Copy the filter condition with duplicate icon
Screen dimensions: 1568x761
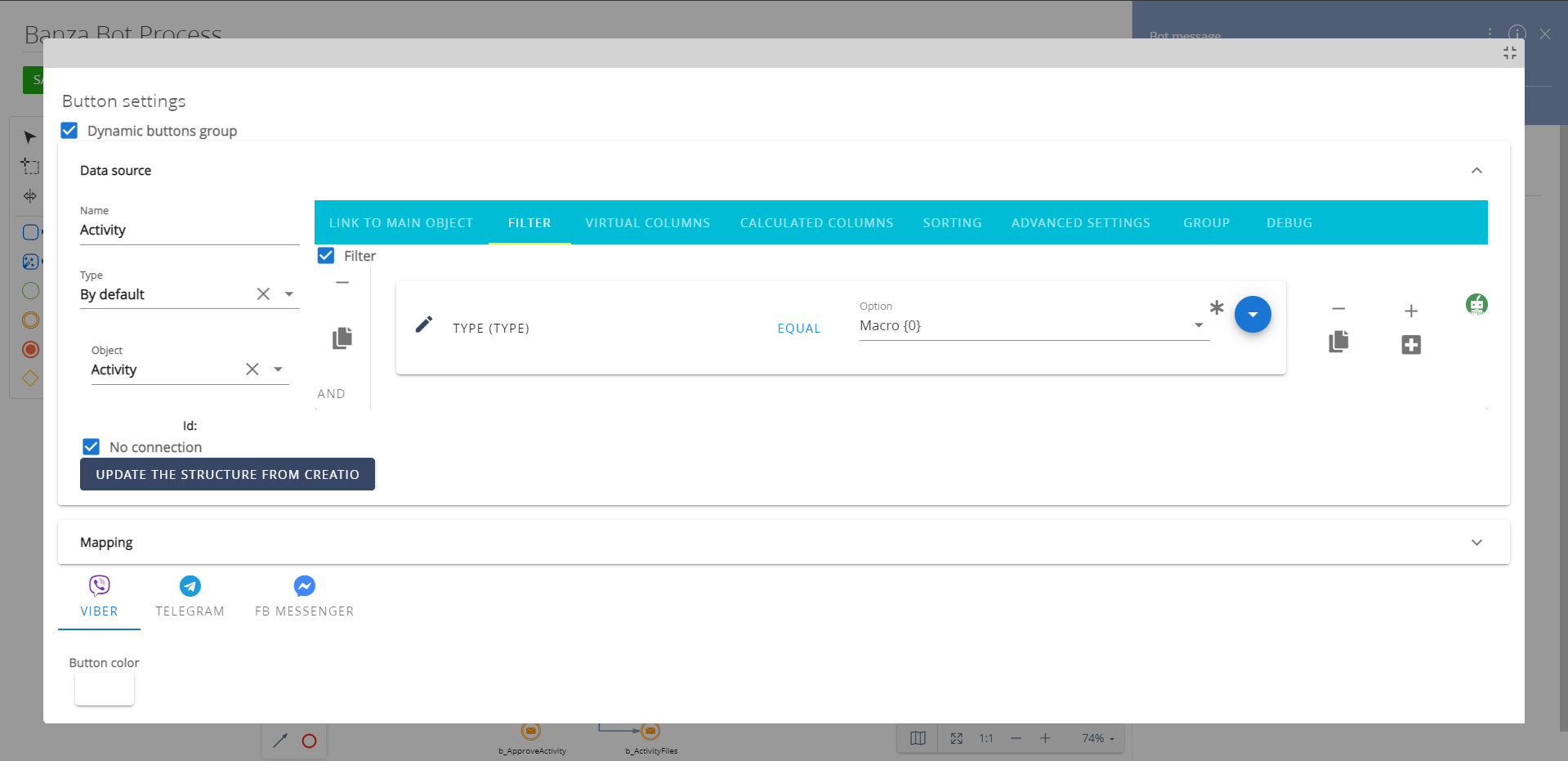click(1338, 342)
